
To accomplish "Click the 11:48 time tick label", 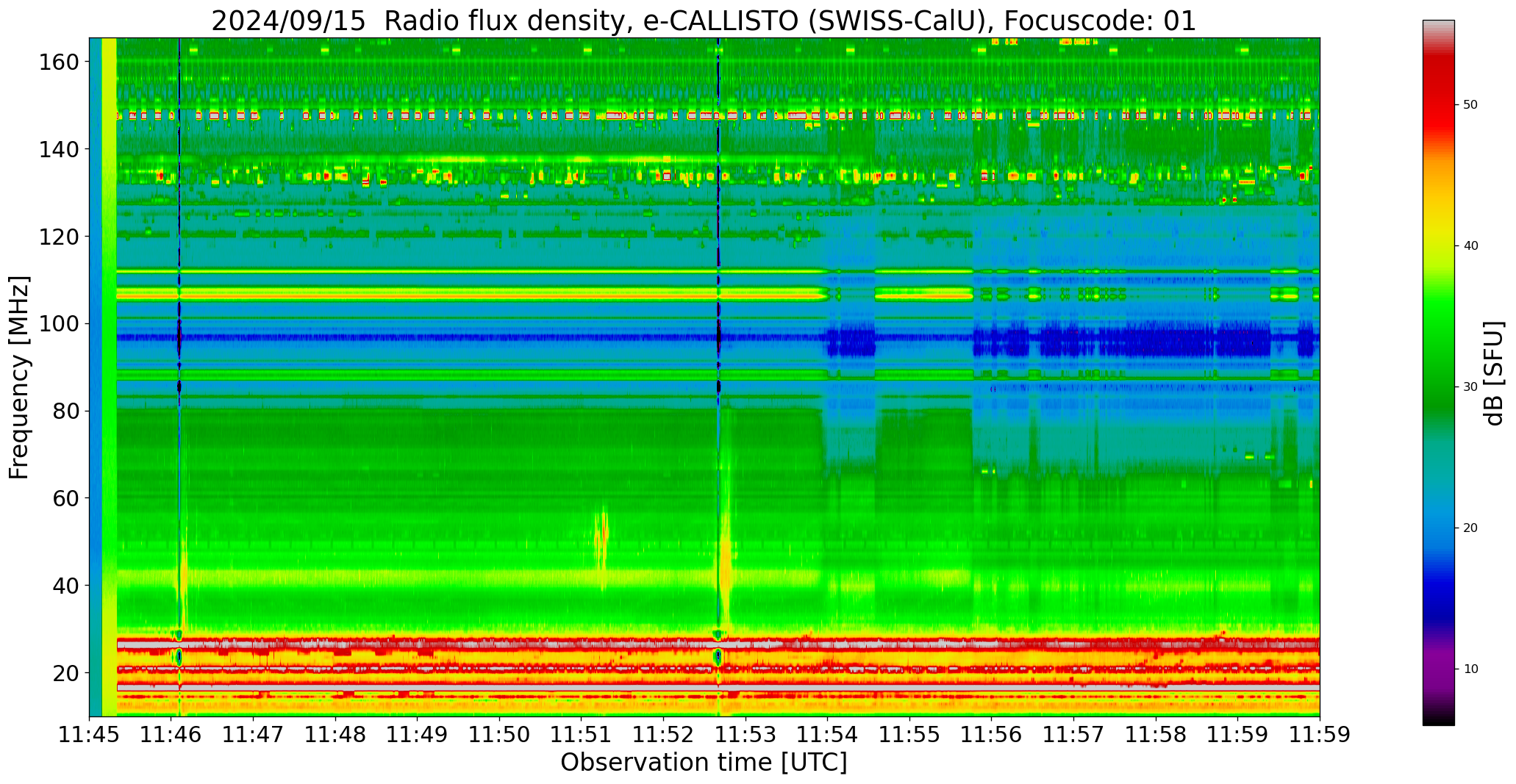I will [335, 735].
